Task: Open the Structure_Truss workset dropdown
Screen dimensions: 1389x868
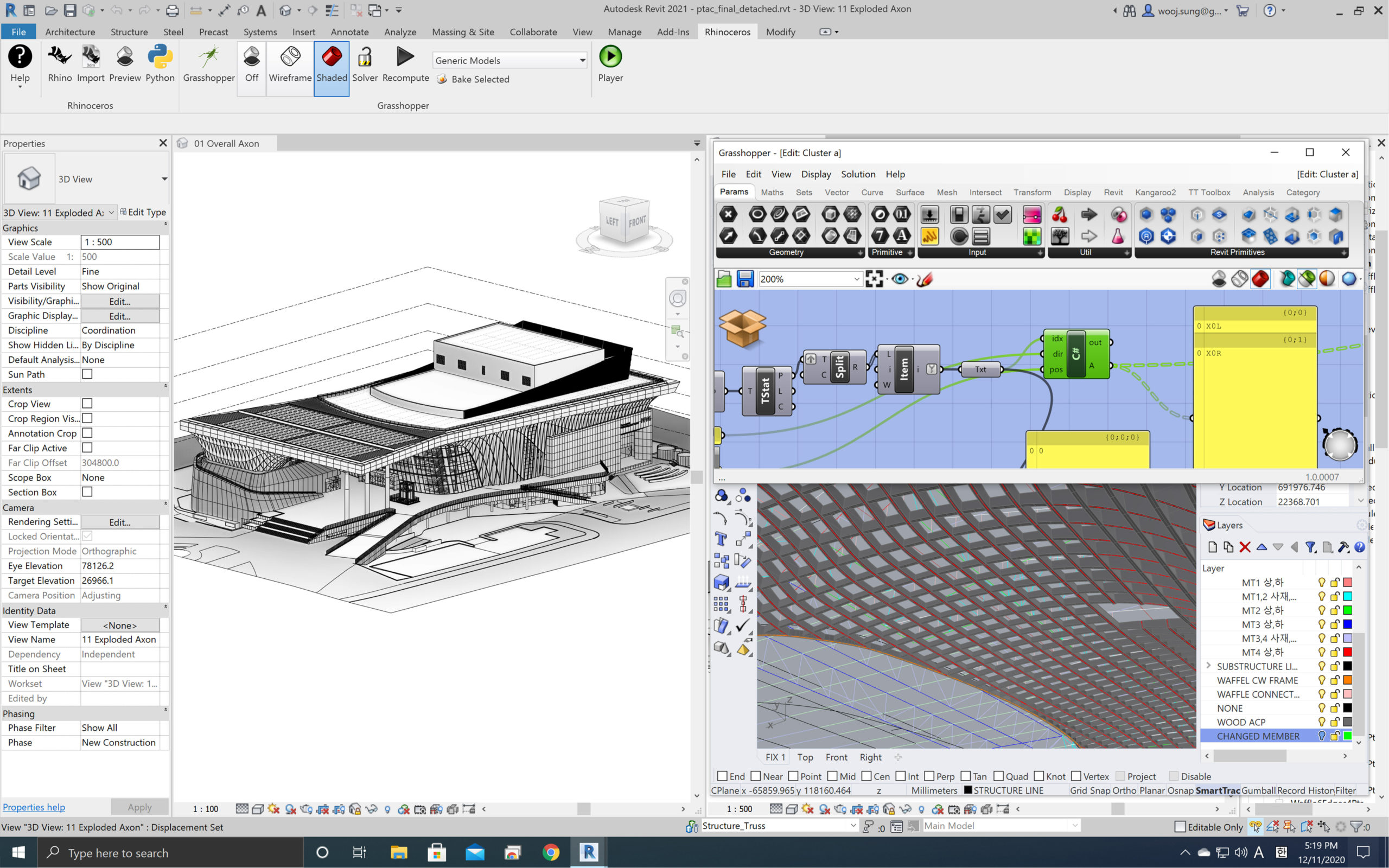Action: (853, 826)
